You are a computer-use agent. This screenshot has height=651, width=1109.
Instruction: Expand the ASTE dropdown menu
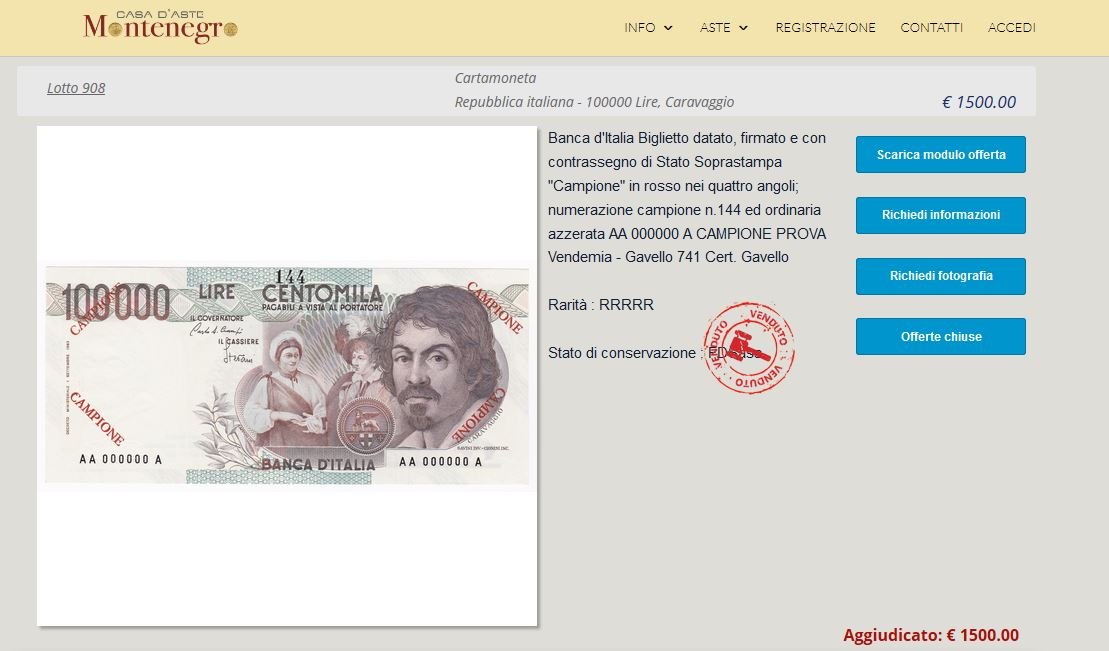[724, 28]
